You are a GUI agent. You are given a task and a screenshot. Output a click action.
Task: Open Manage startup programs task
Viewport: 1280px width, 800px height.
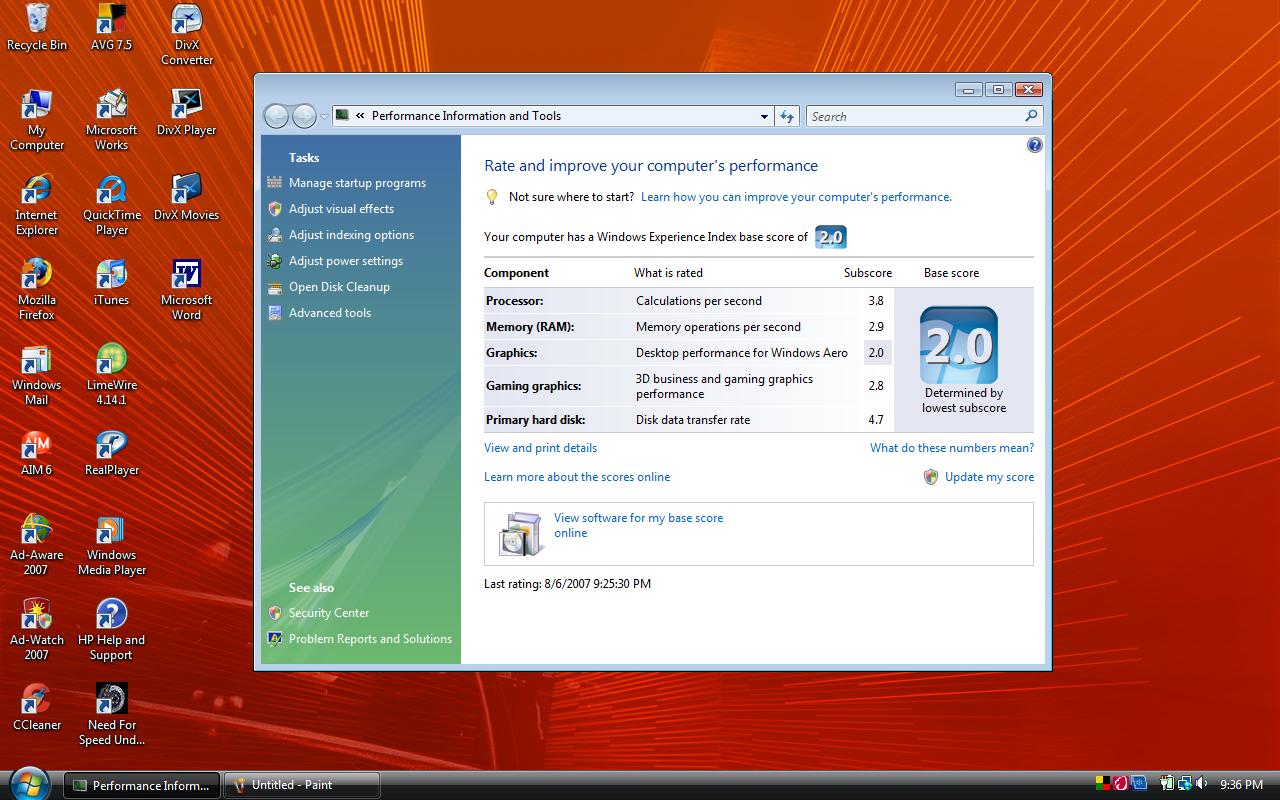point(357,183)
